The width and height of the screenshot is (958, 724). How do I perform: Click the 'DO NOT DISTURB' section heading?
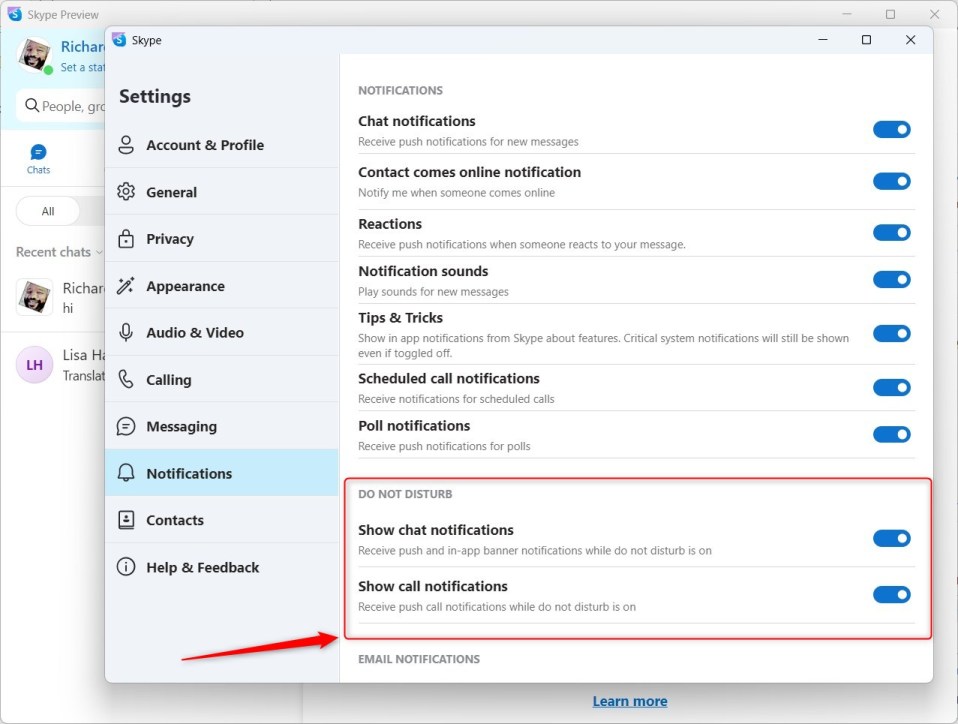[x=405, y=494]
